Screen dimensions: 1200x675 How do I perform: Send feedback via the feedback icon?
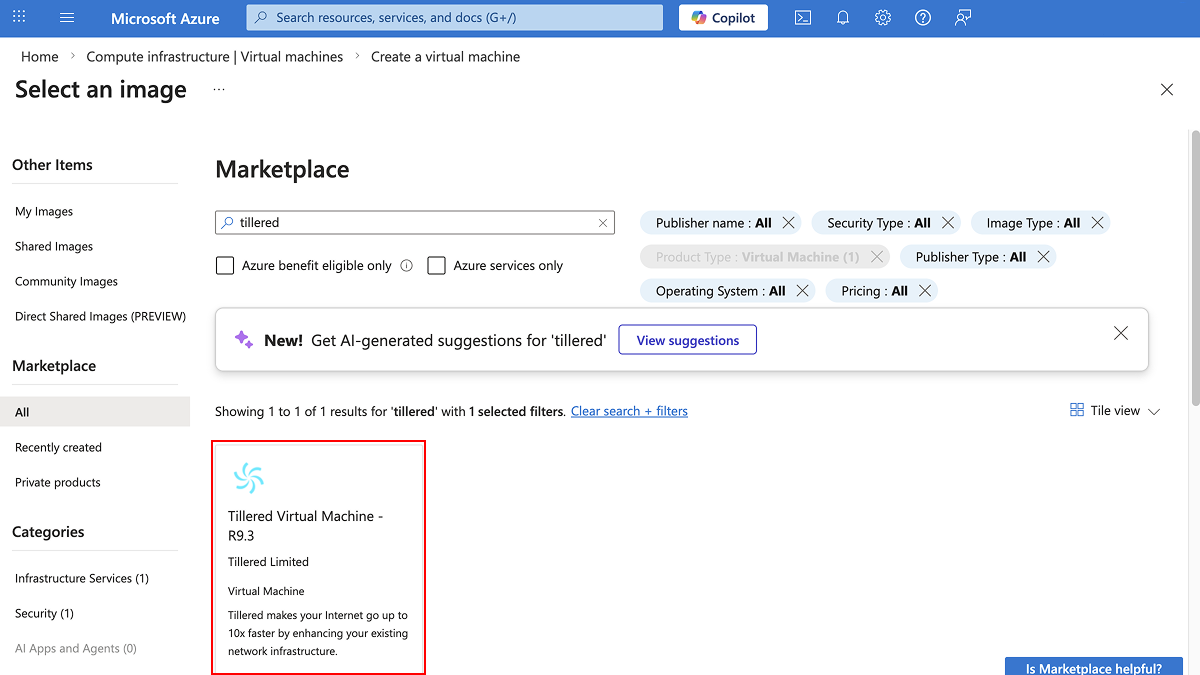pyautogui.click(x=962, y=17)
